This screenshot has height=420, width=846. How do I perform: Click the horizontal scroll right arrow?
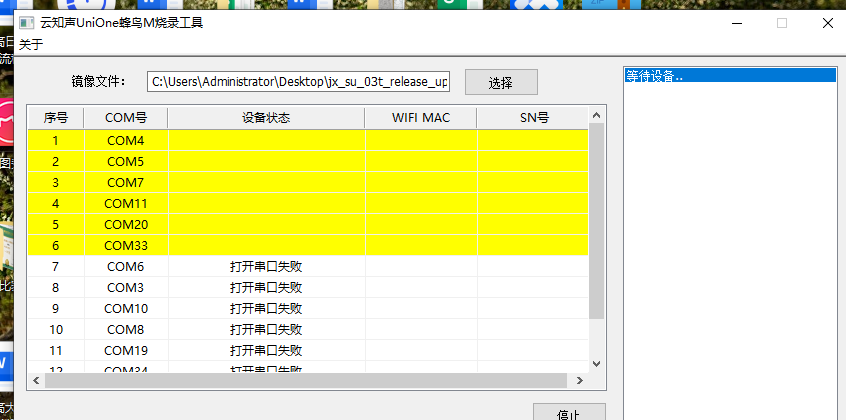coord(580,381)
